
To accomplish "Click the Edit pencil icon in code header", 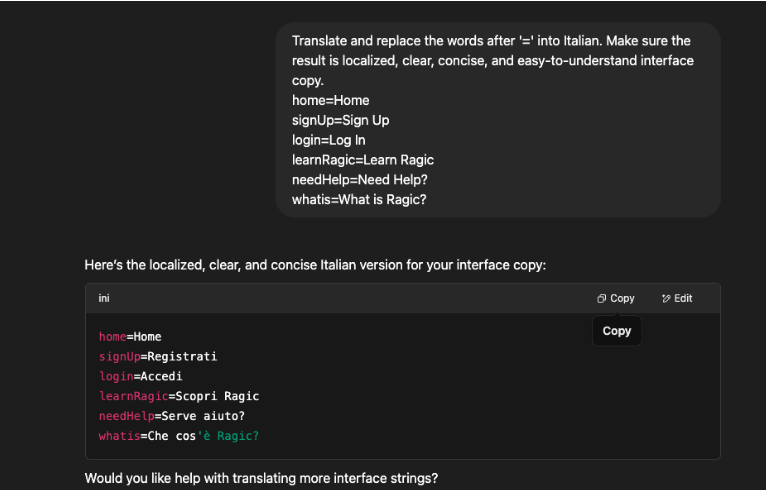I will pos(666,298).
